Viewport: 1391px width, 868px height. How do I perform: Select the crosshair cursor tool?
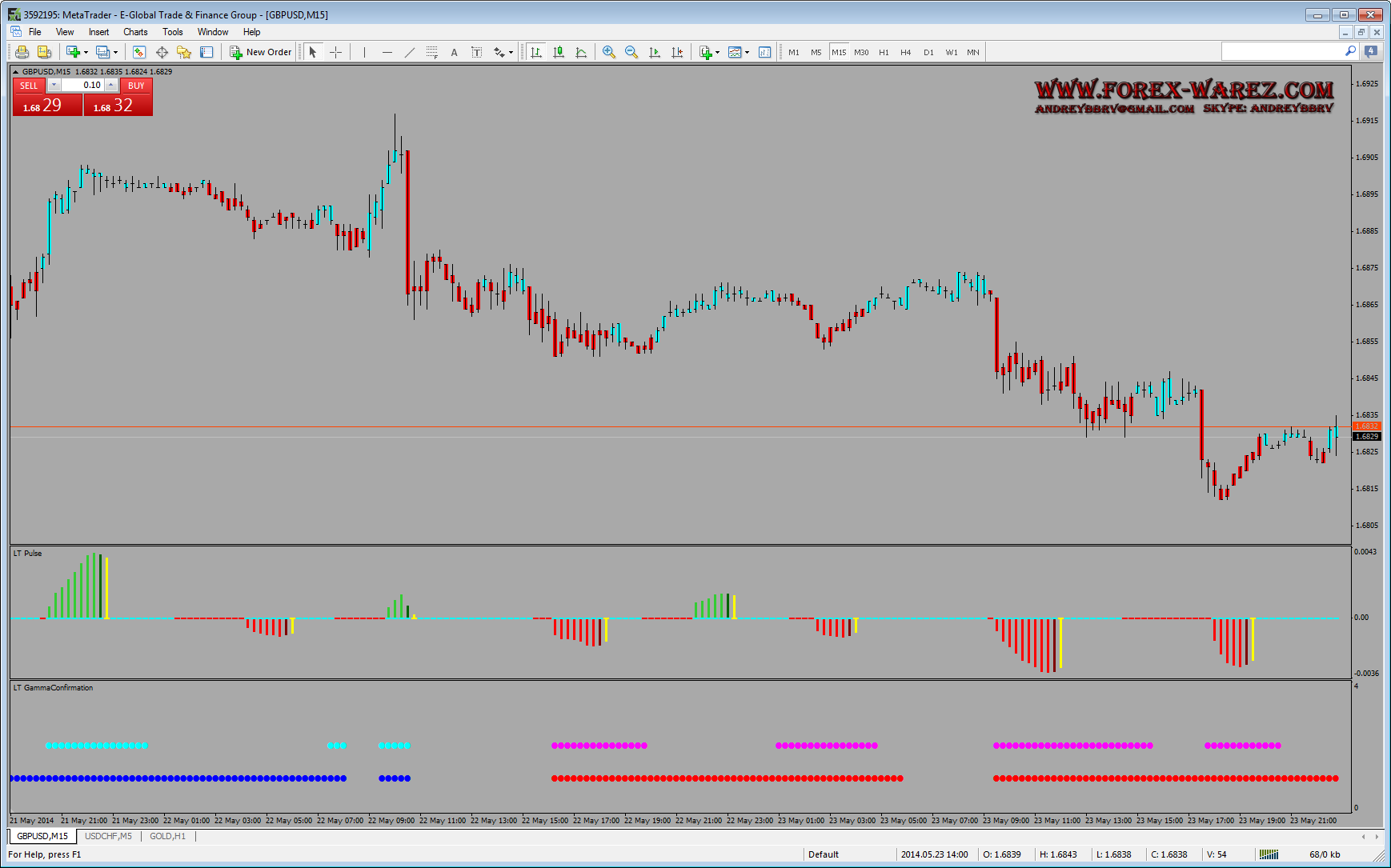(x=336, y=53)
